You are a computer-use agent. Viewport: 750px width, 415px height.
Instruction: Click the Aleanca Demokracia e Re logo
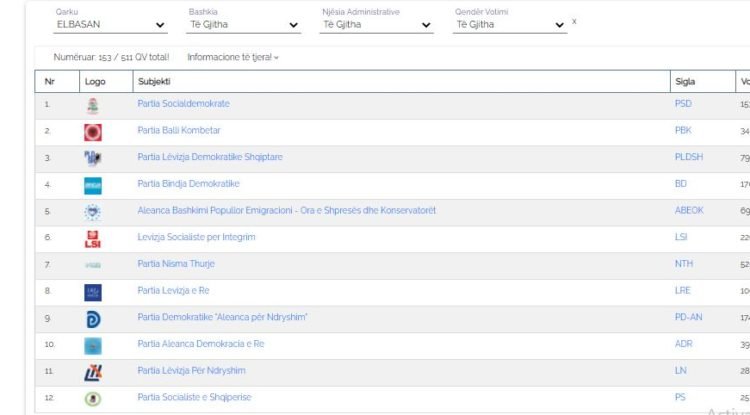pos(93,345)
